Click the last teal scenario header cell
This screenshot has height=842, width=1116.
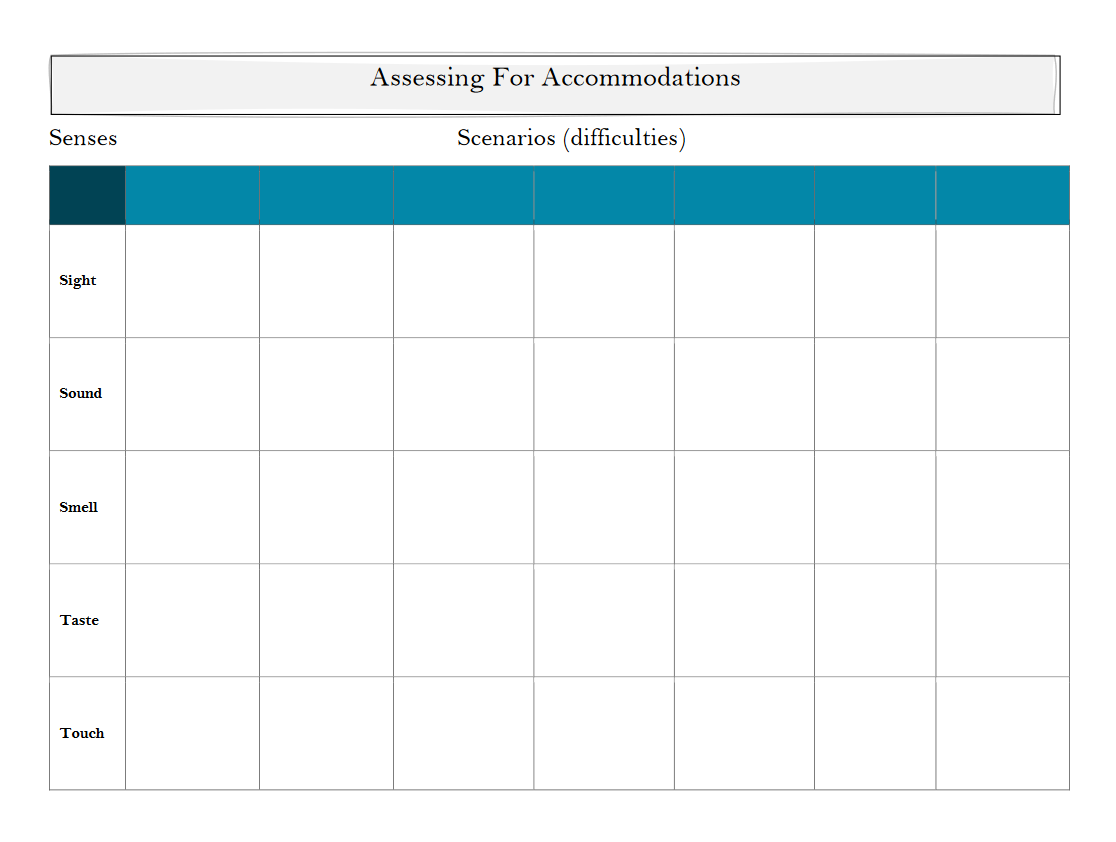[x=1002, y=195]
